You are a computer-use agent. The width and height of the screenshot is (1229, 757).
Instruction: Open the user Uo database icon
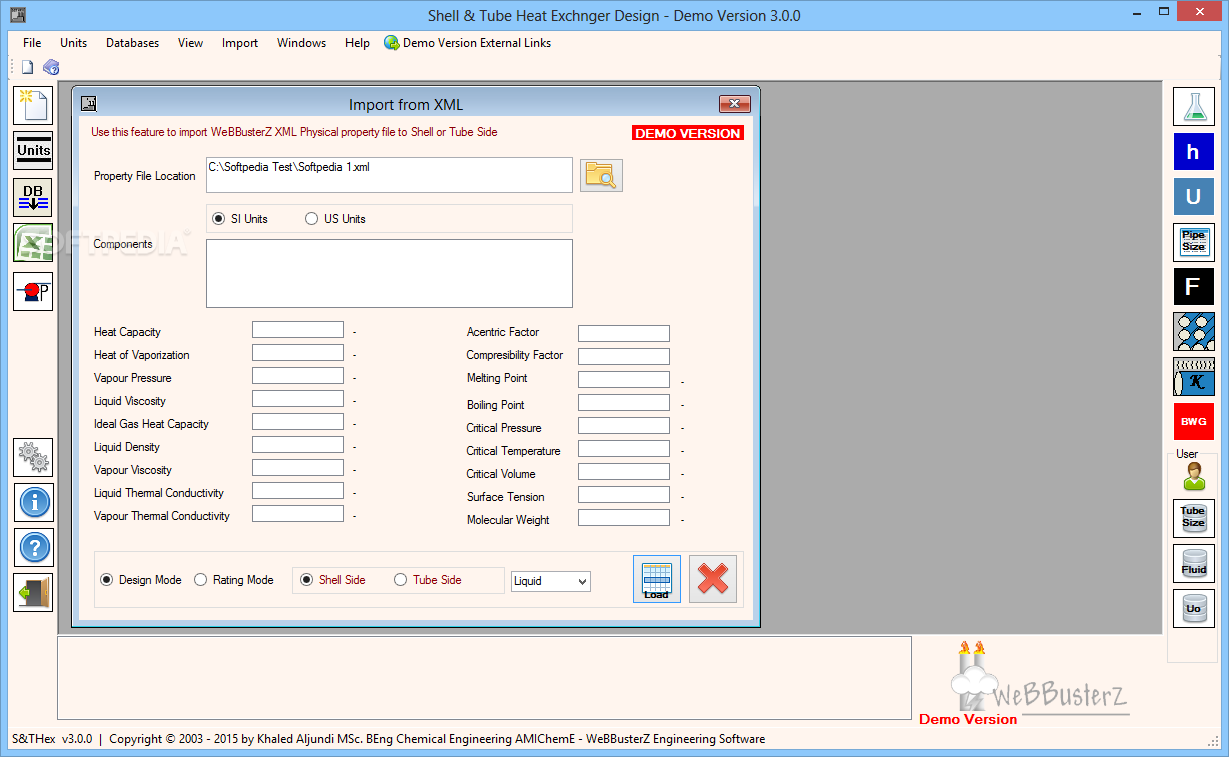1193,608
